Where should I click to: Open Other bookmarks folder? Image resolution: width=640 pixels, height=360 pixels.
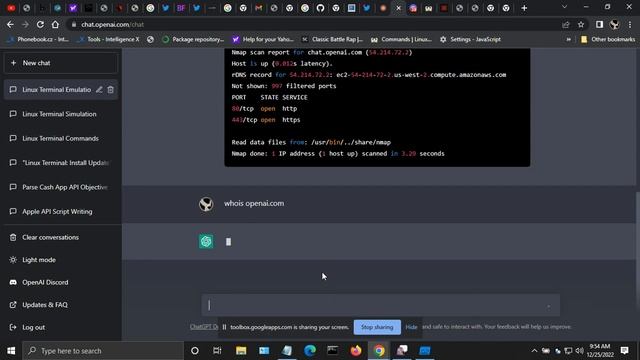coord(608,40)
